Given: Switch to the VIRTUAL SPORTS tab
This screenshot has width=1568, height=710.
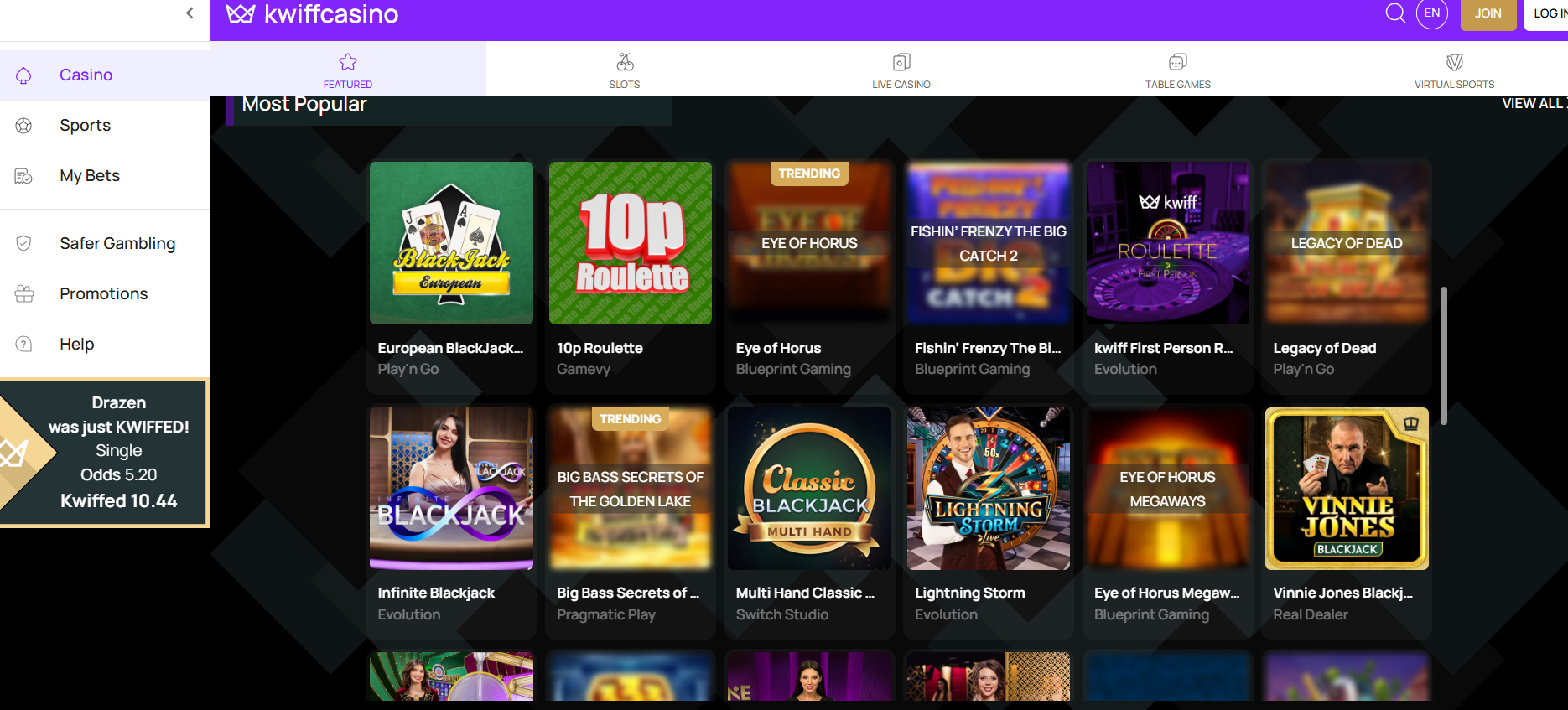Looking at the screenshot, I should tap(1455, 69).
